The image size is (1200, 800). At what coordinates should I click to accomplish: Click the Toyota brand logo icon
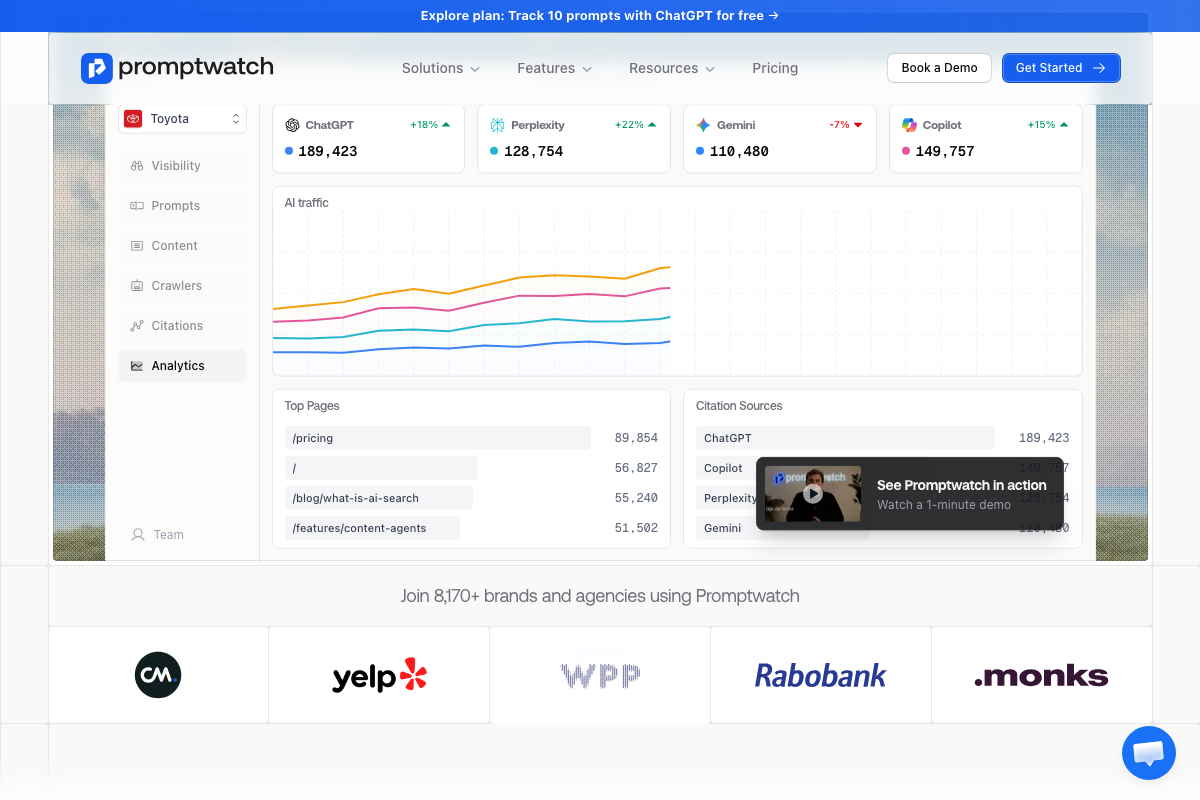pyautogui.click(x=133, y=119)
